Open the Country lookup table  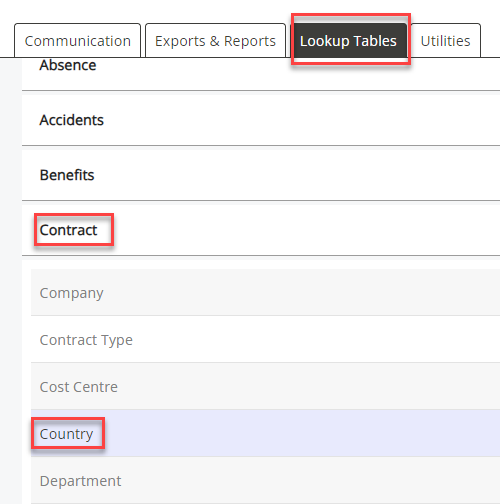click(x=265, y=433)
